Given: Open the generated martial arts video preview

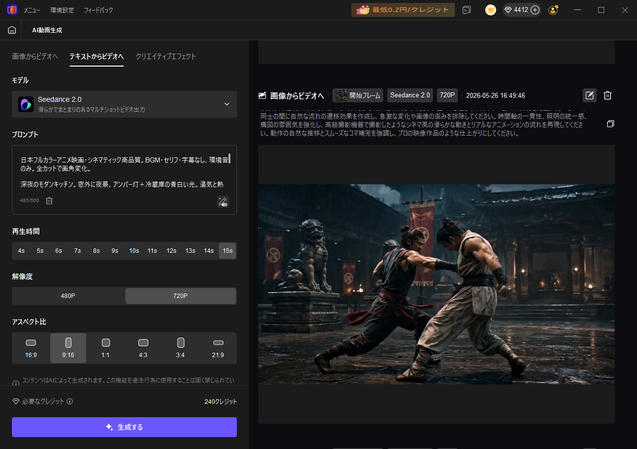Looking at the screenshot, I should click(x=436, y=284).
